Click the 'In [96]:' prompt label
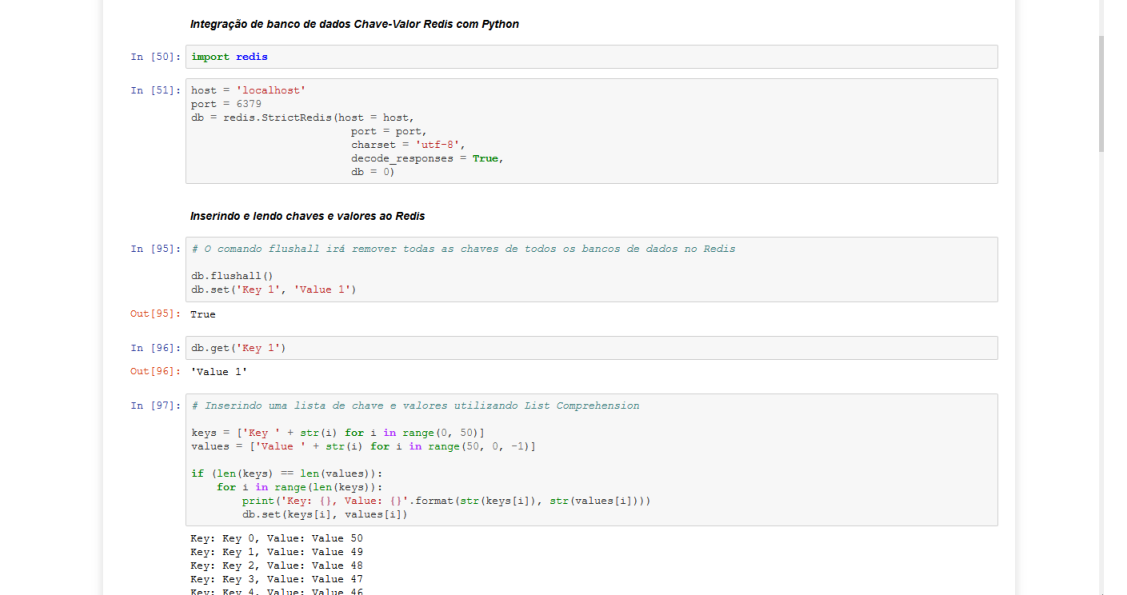This screenshot has height=595, width=1127. (156, 348)
